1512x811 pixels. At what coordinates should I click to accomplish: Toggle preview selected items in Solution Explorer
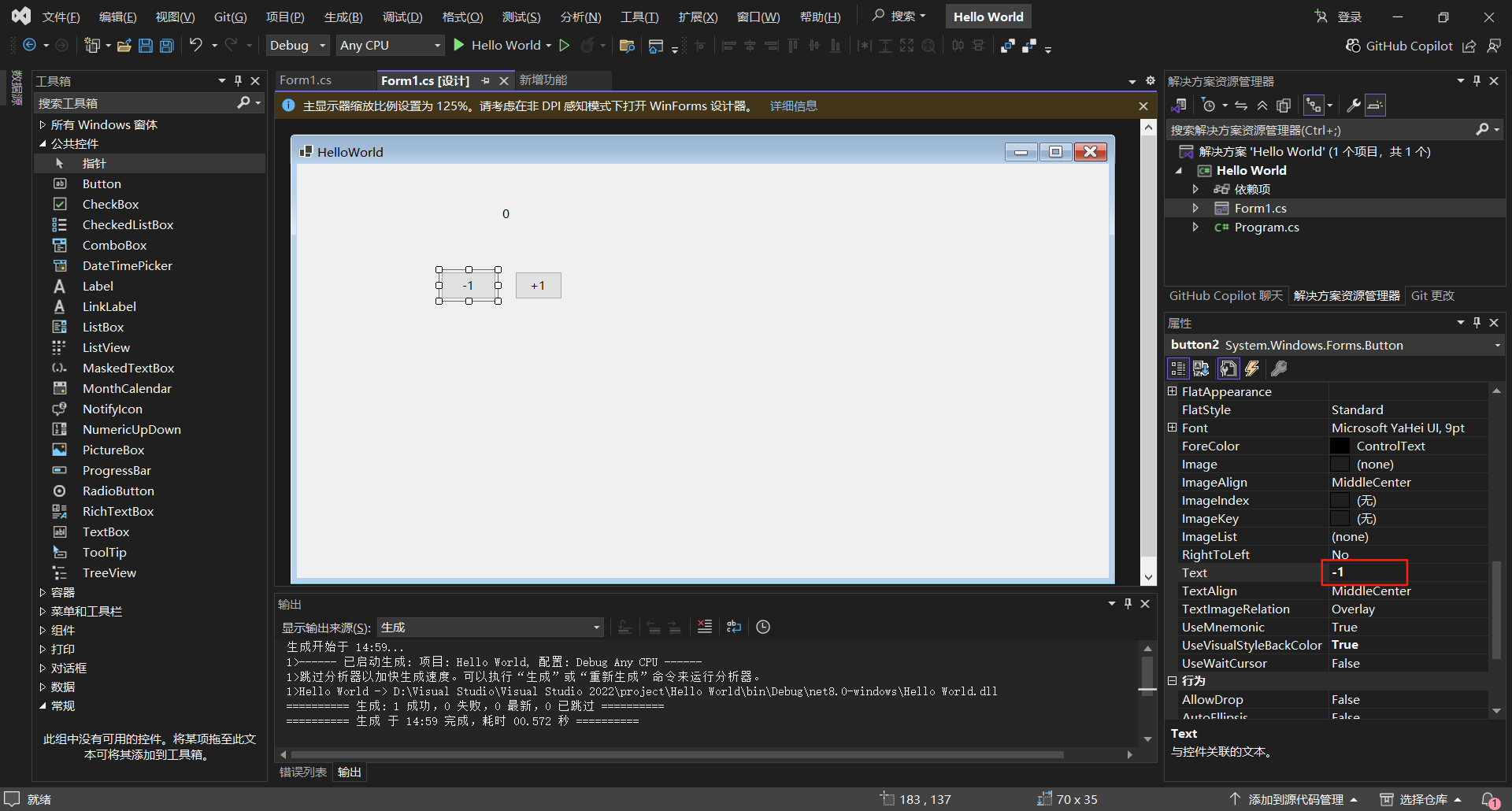pyautogui.click(x=1375, y=106)
